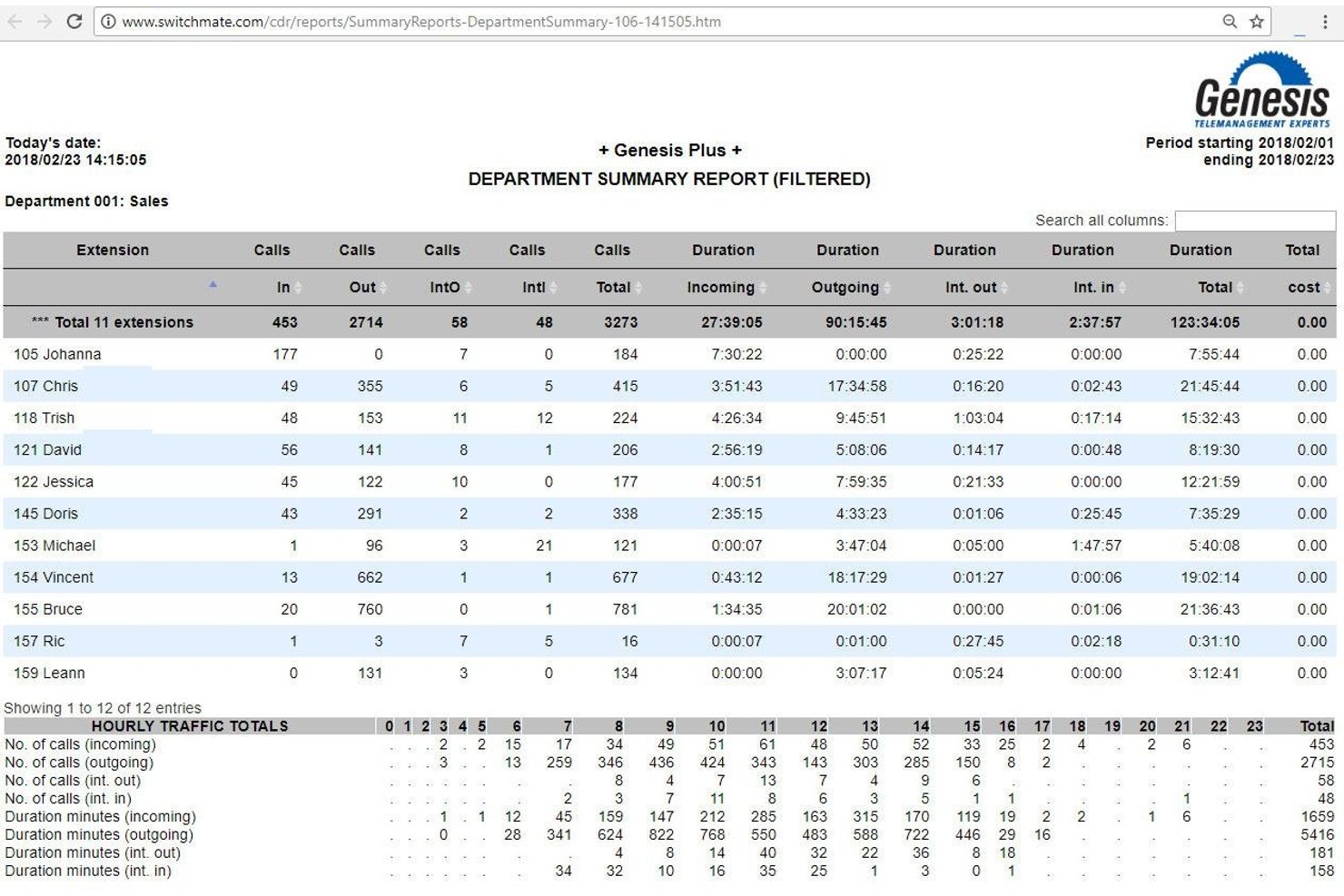This screenshot has width=1344, height=896.
Task: Click Bruce's Calls Out value 760
Action: [370, 608]
